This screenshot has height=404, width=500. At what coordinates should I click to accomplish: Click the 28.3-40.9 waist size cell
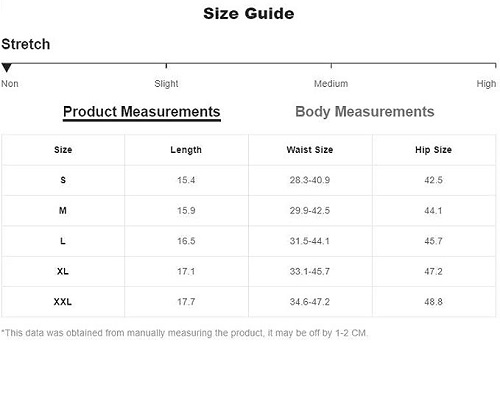tap(310, 180)
